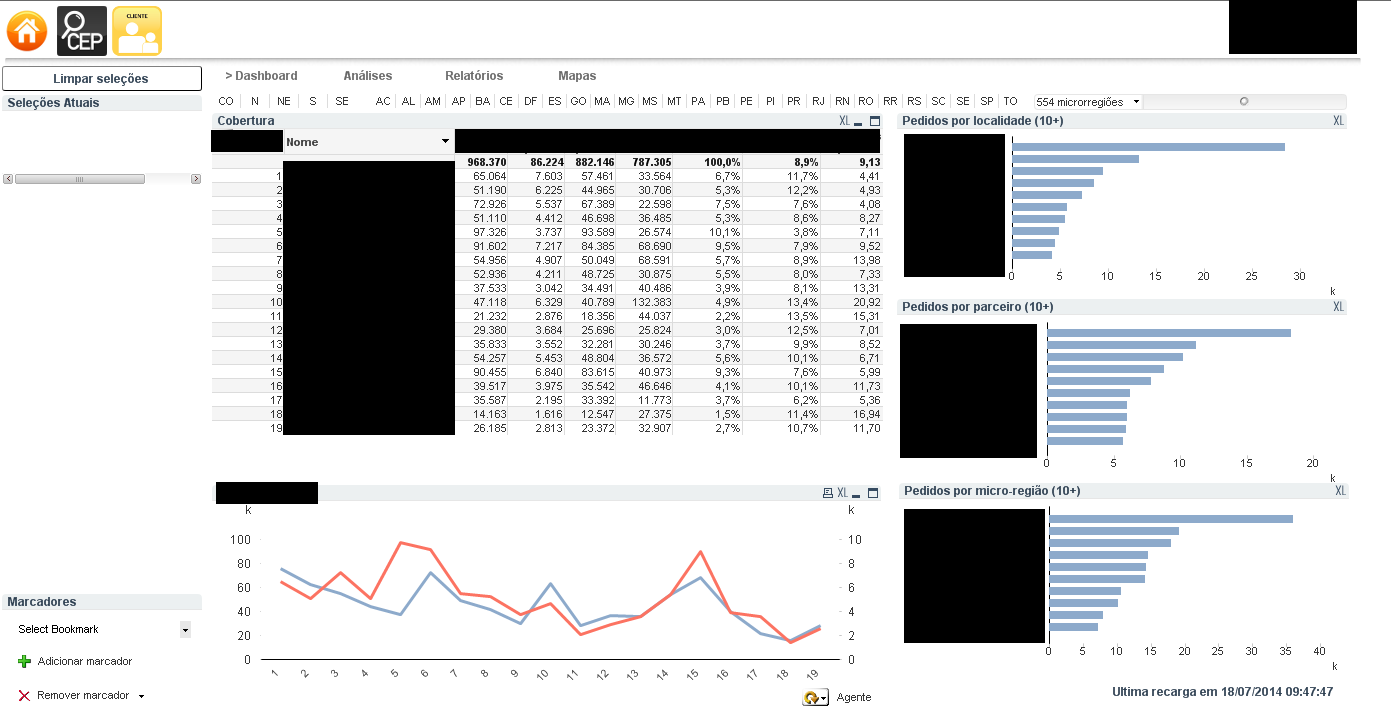Click the red X remove-bookmark icon

25,696
